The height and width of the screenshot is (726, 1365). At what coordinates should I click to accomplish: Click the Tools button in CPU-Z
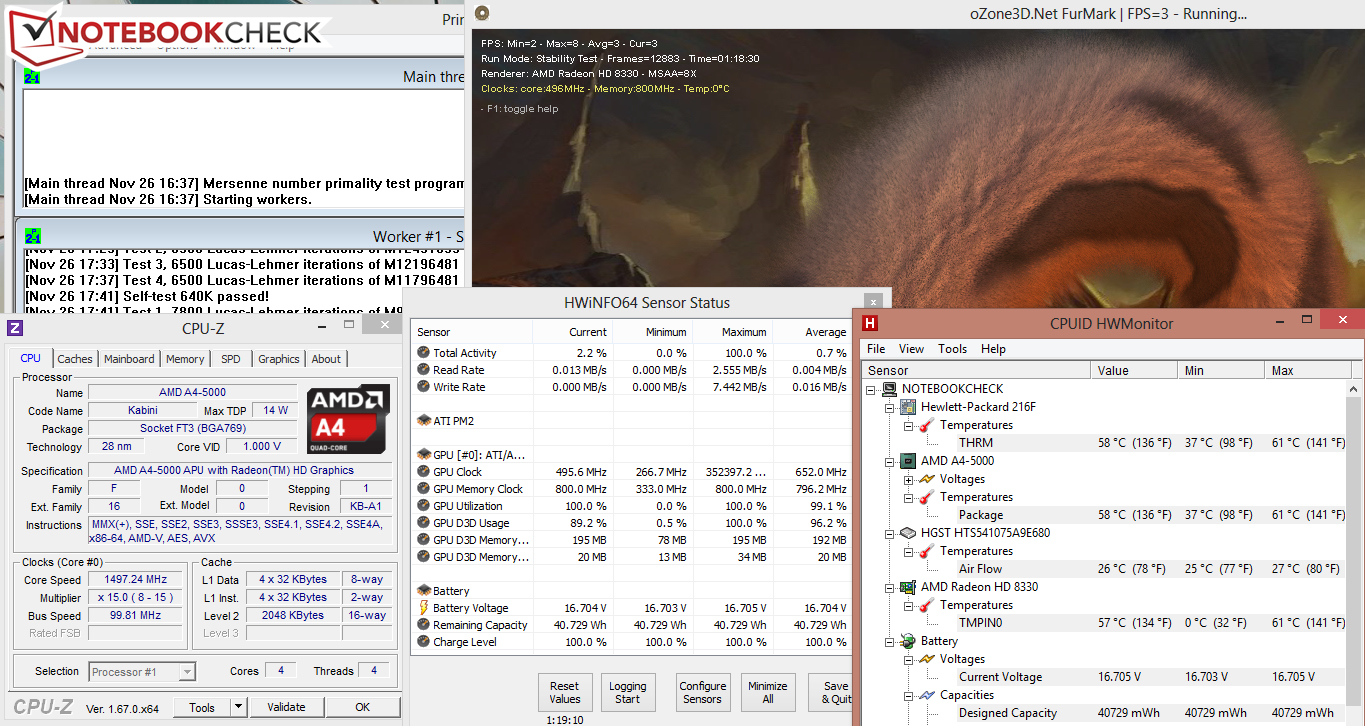point(202,707)
